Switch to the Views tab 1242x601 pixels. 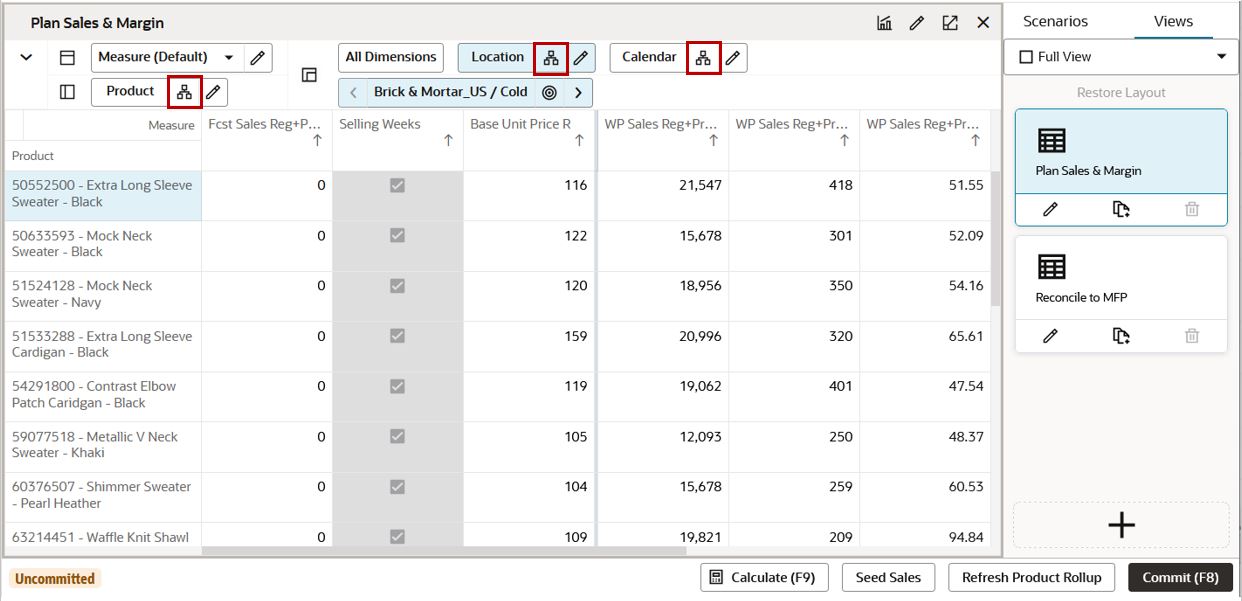(x=1173, y=21)
